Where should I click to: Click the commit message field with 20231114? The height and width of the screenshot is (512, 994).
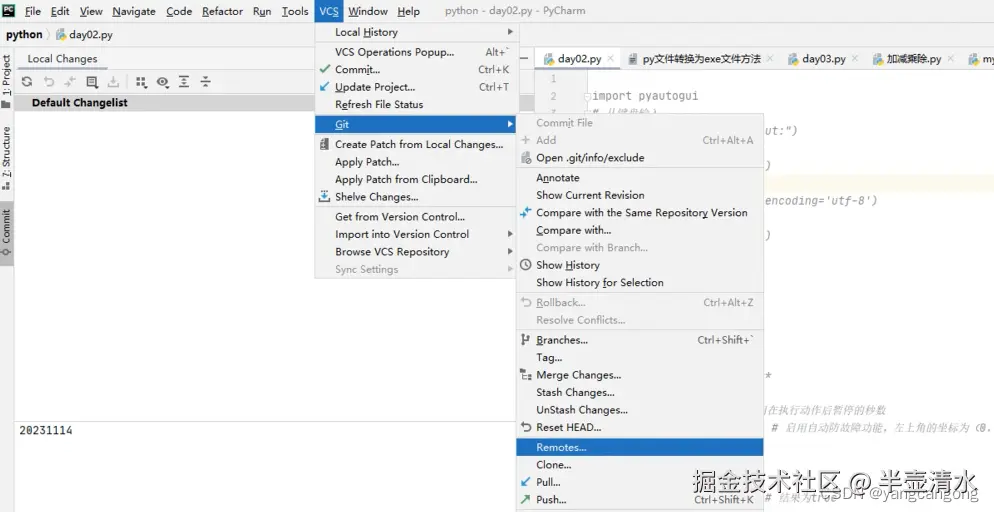tap(265, 466)
